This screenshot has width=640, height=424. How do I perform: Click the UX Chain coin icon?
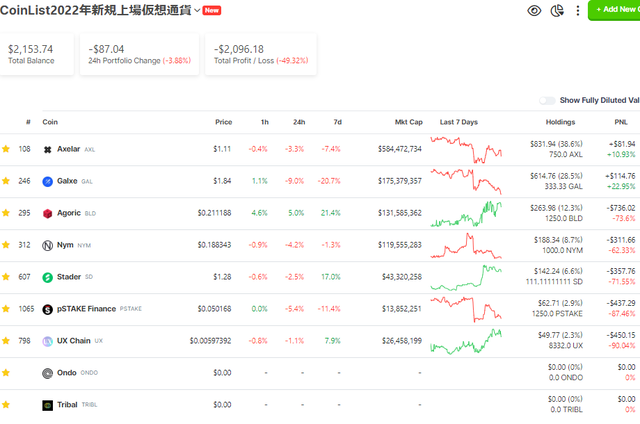(46, 341)
